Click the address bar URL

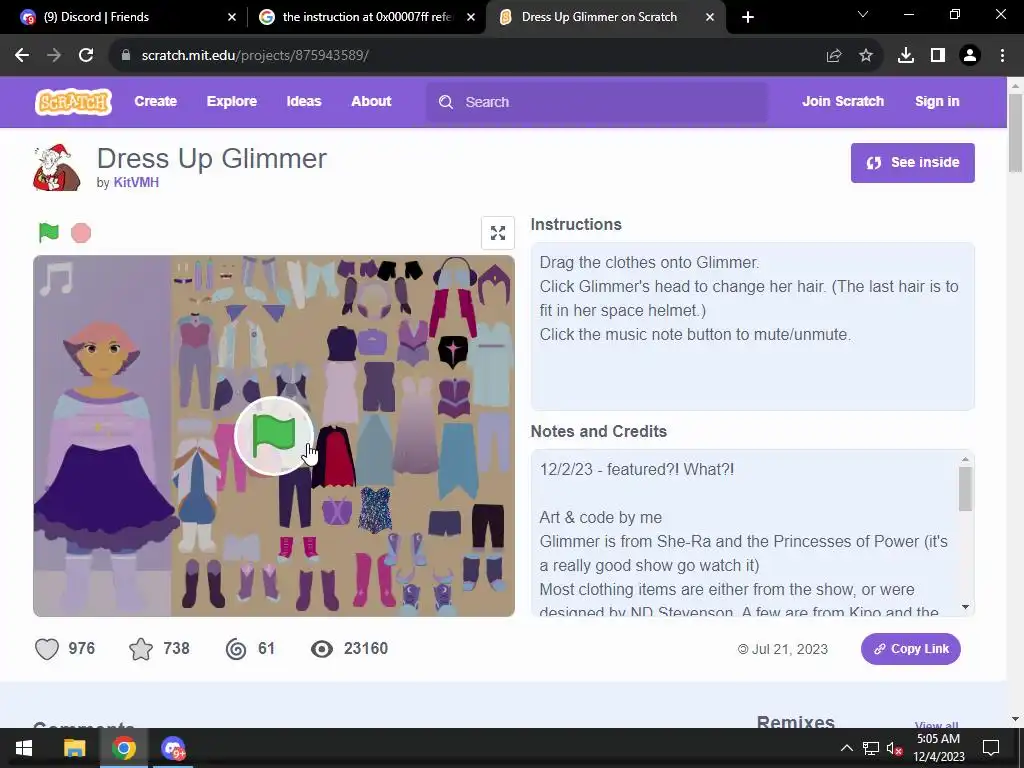pos(255,56)
